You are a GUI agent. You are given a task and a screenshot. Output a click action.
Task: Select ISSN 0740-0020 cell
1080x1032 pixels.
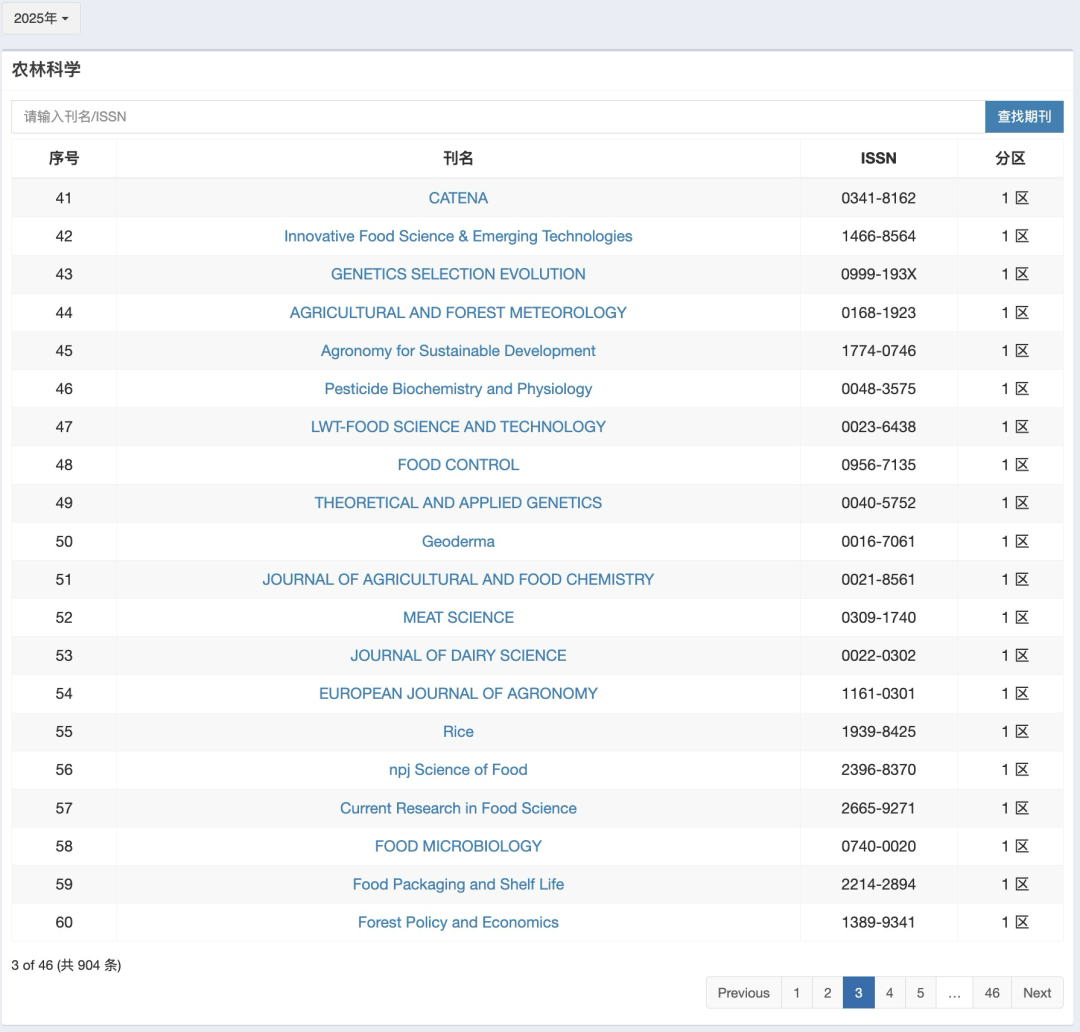878,846
